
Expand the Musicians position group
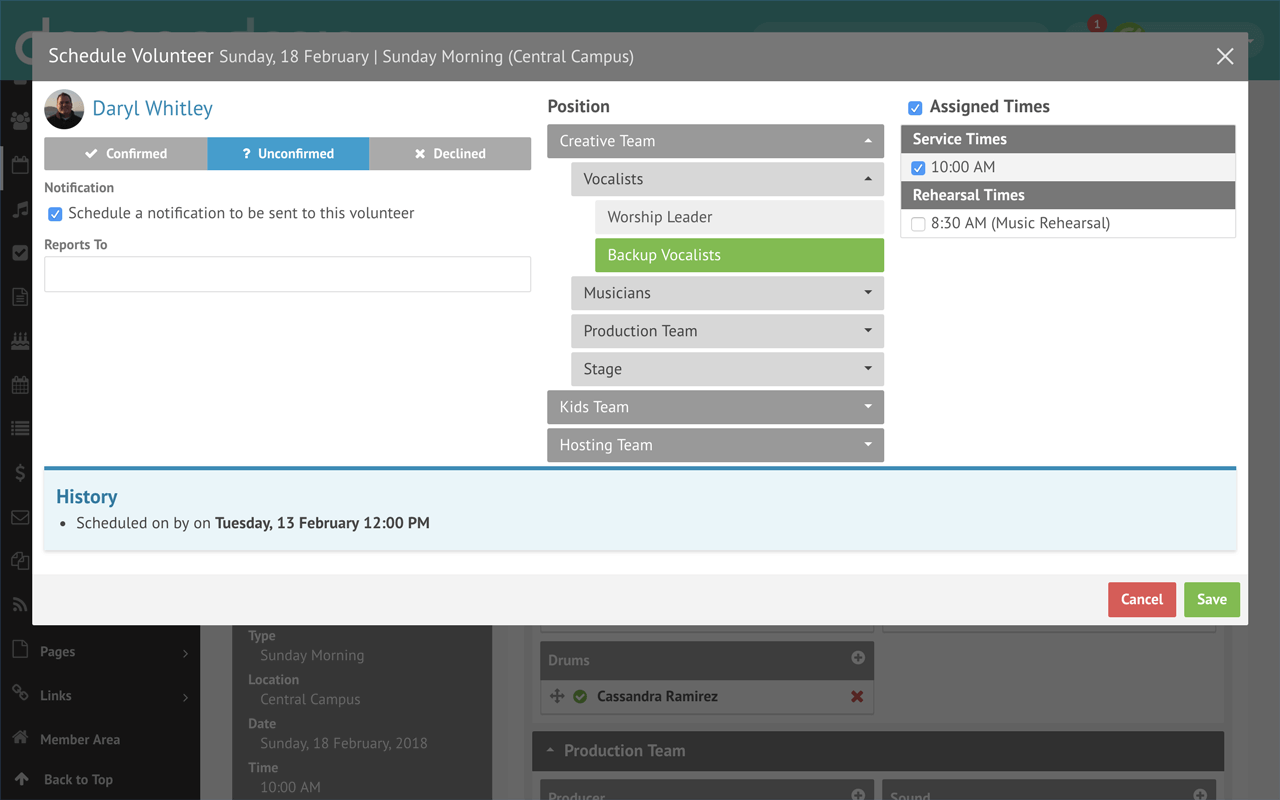point(727,293)
